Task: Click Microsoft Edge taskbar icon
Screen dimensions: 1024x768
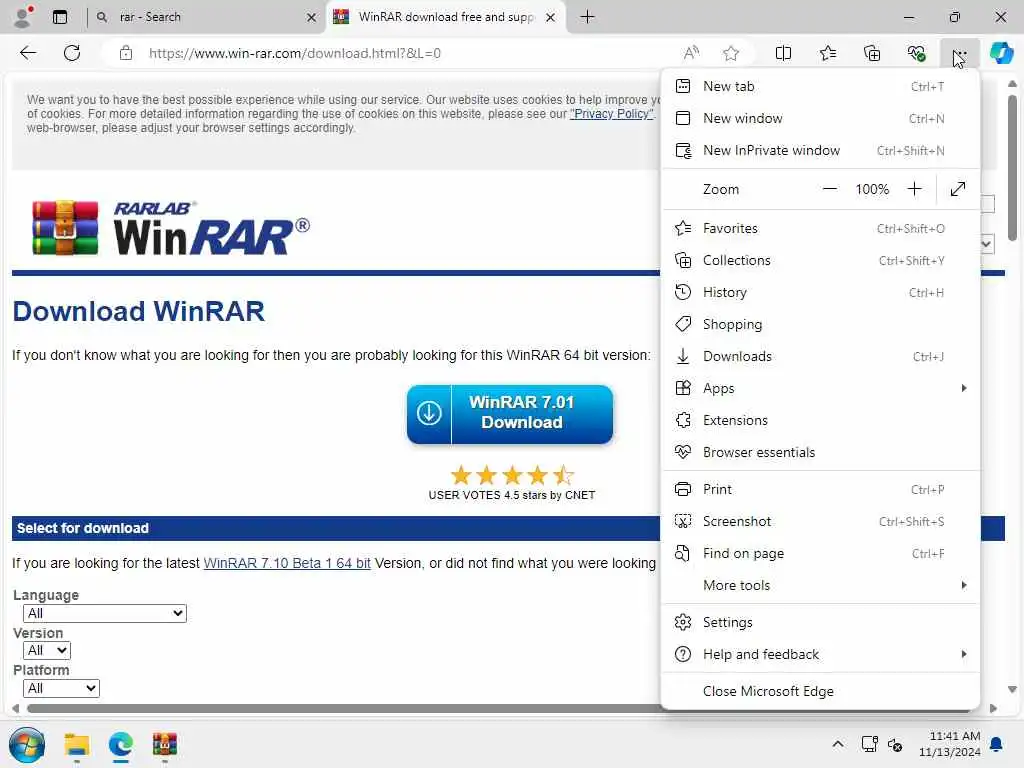Action: click(x=121, y=744)
